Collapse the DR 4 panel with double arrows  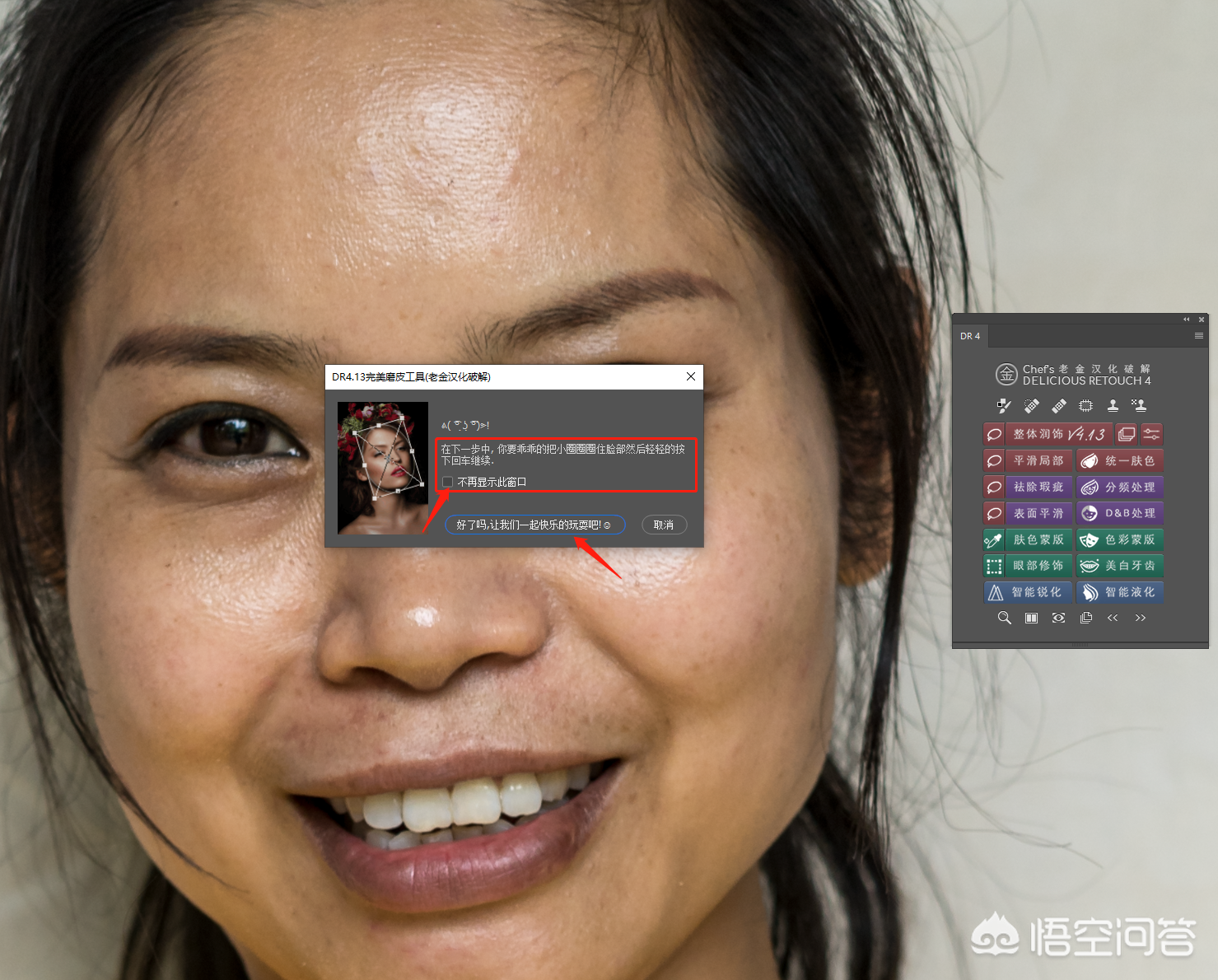click(1187, 320)
